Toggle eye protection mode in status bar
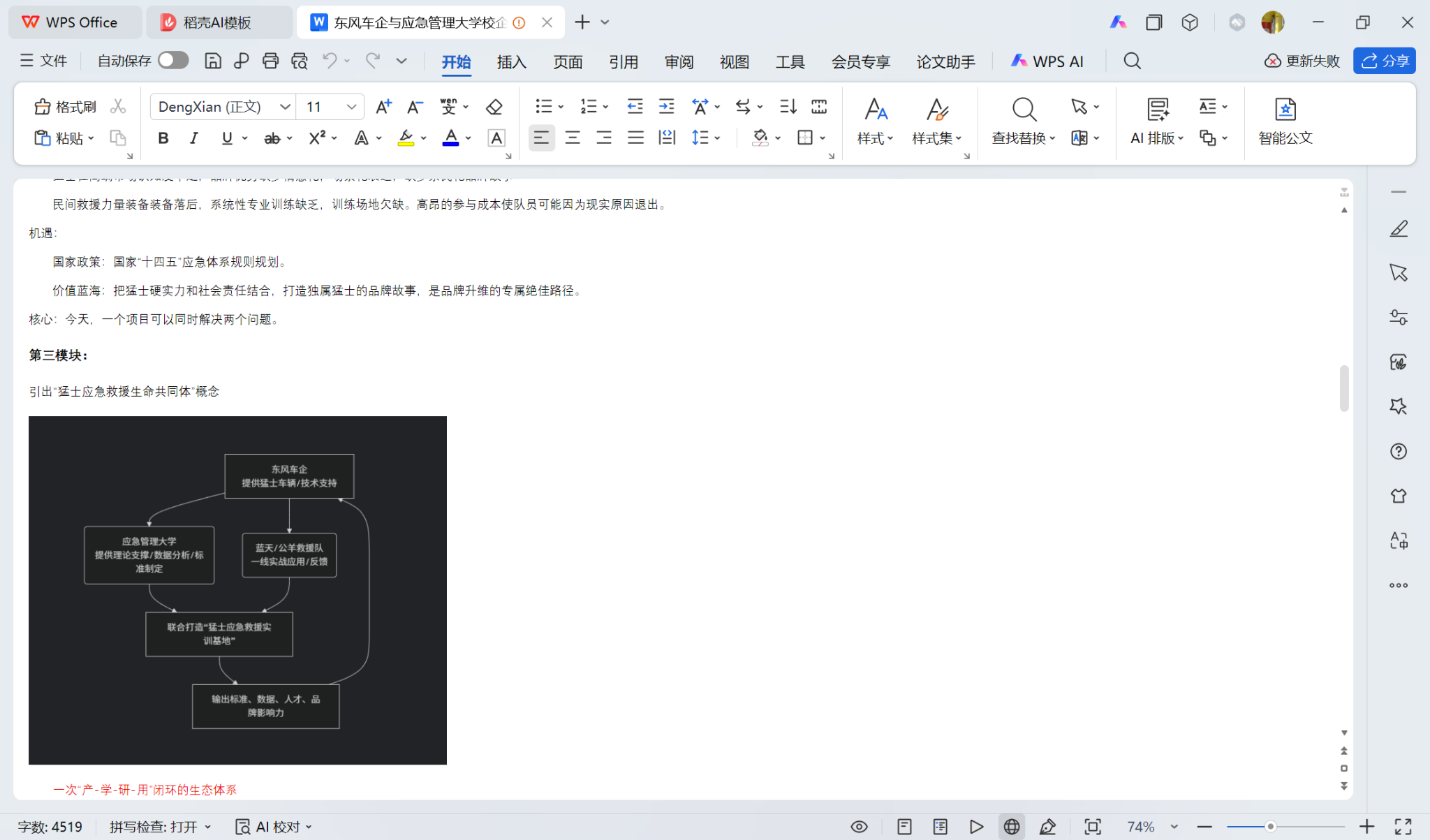1430x840 pixels. (860, 827)
